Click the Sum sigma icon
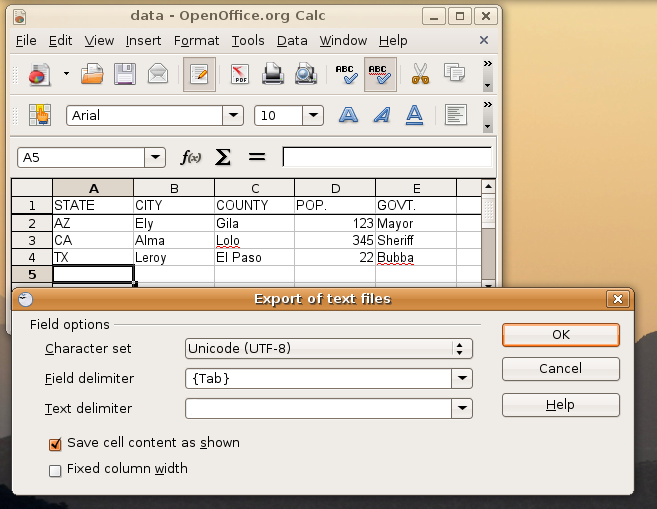 pyautogui.click(x=223, y=158)
